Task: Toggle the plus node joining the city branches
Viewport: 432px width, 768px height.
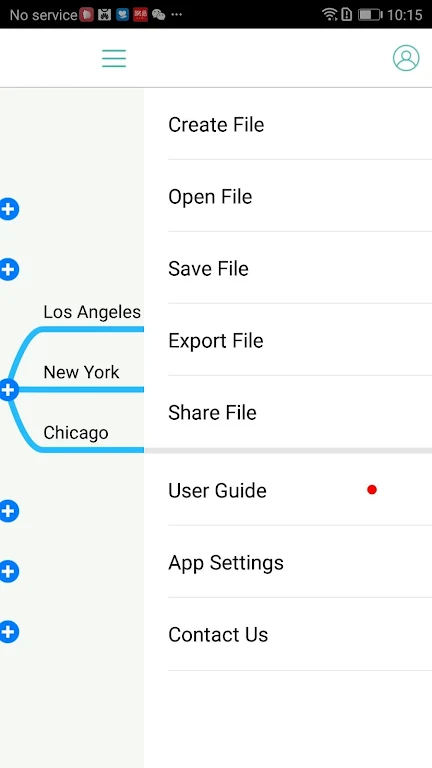Action: pyautogui.click(x=9, y=390)
